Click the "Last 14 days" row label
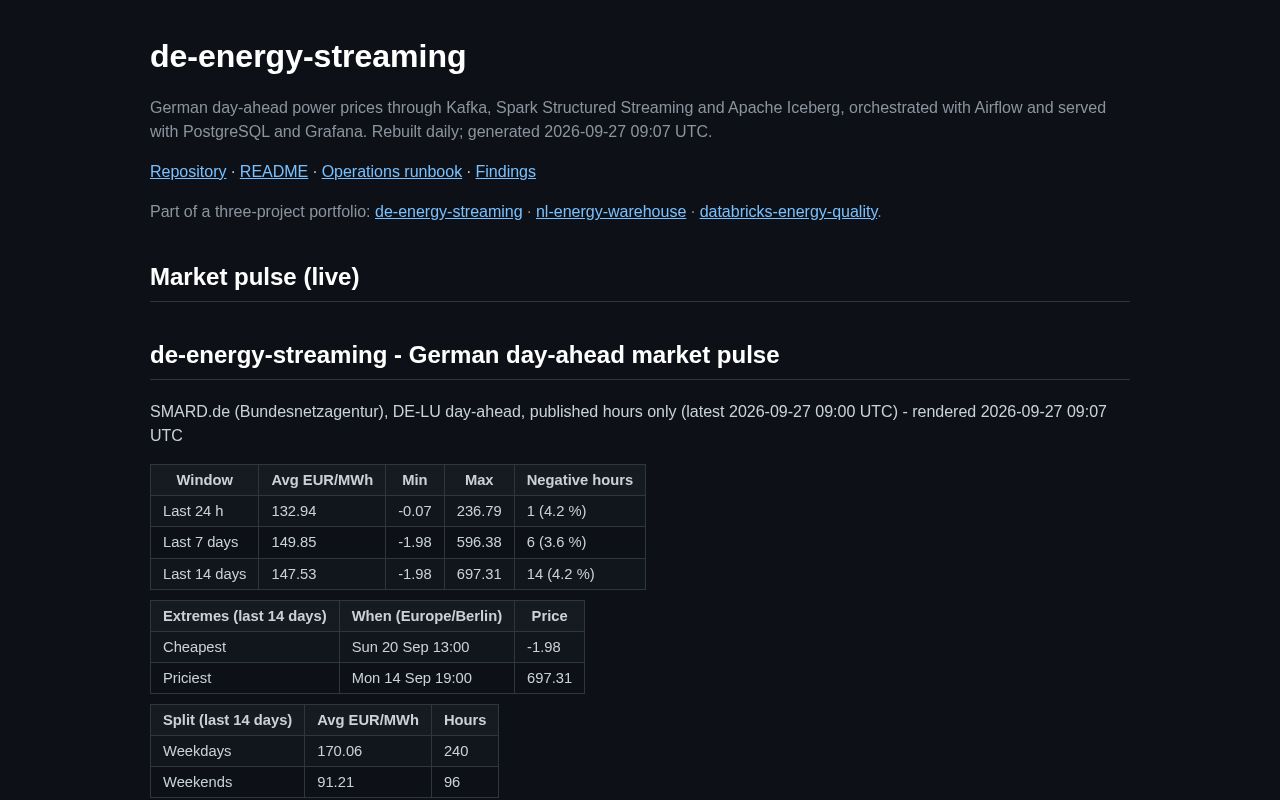 pyautogui.click(x=205, y=574)
